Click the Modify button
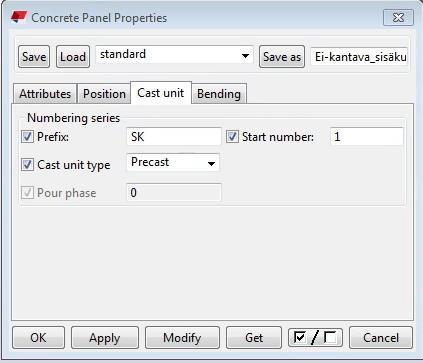The height and width of the screenshot is (363, 423). [182, 338]
